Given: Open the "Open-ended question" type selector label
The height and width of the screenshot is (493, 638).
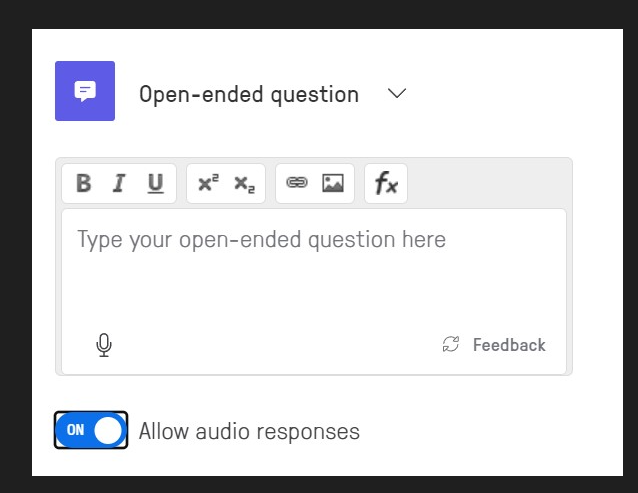Looking at the screenshot, I should point(249,95).
